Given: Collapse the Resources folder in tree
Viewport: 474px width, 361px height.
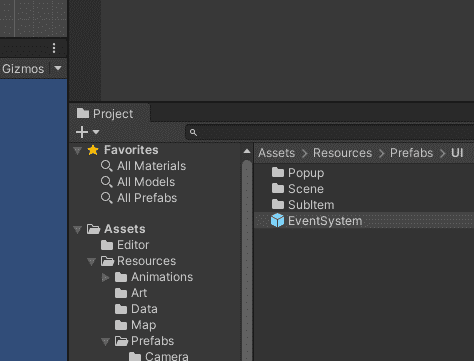Looking at the screenshot, I should pos(91,261).
